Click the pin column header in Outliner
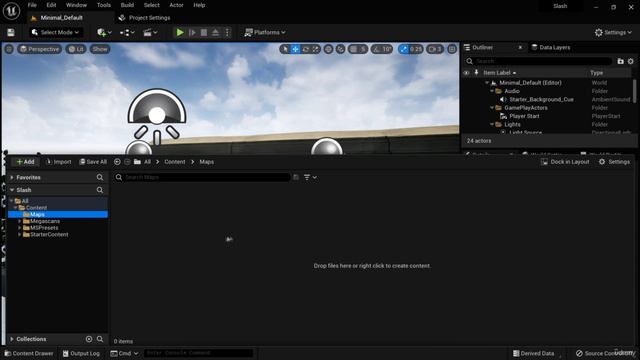640x360 pixels. [476, 73]
